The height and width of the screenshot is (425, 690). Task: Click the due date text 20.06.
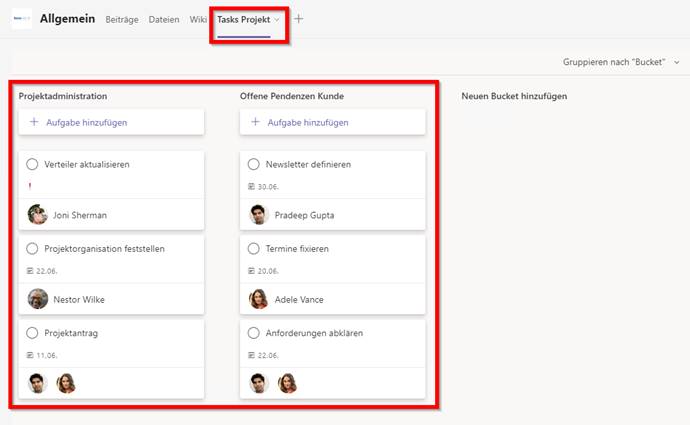pos(268,271)
